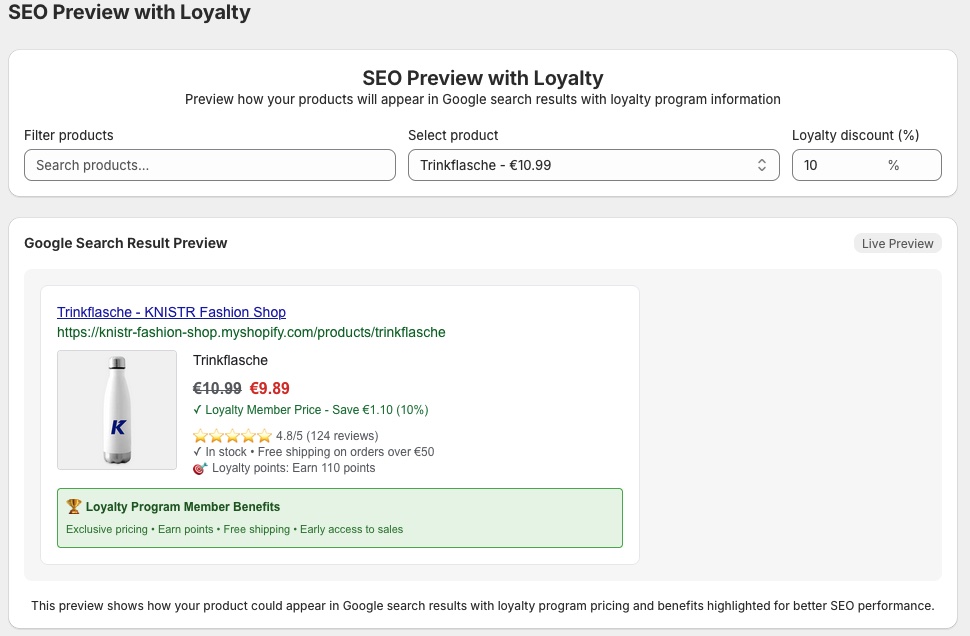Click the Loyalty Program Member Benefits heading
Viewport: 970px width, 636px height.
pyautogui.click(x=183, y=507)
